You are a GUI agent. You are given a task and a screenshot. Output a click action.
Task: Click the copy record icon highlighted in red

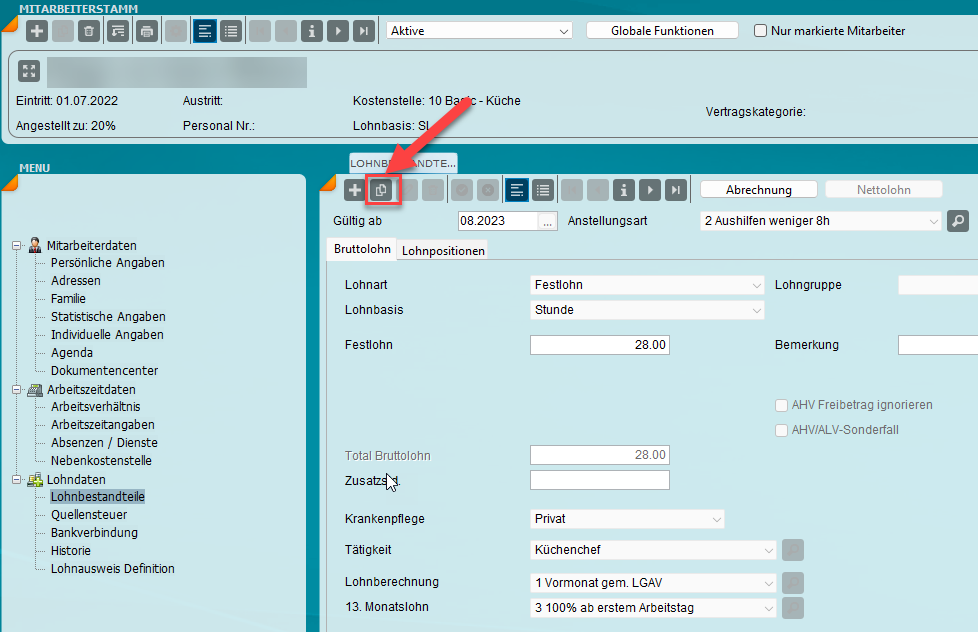(x=381, y=190)
